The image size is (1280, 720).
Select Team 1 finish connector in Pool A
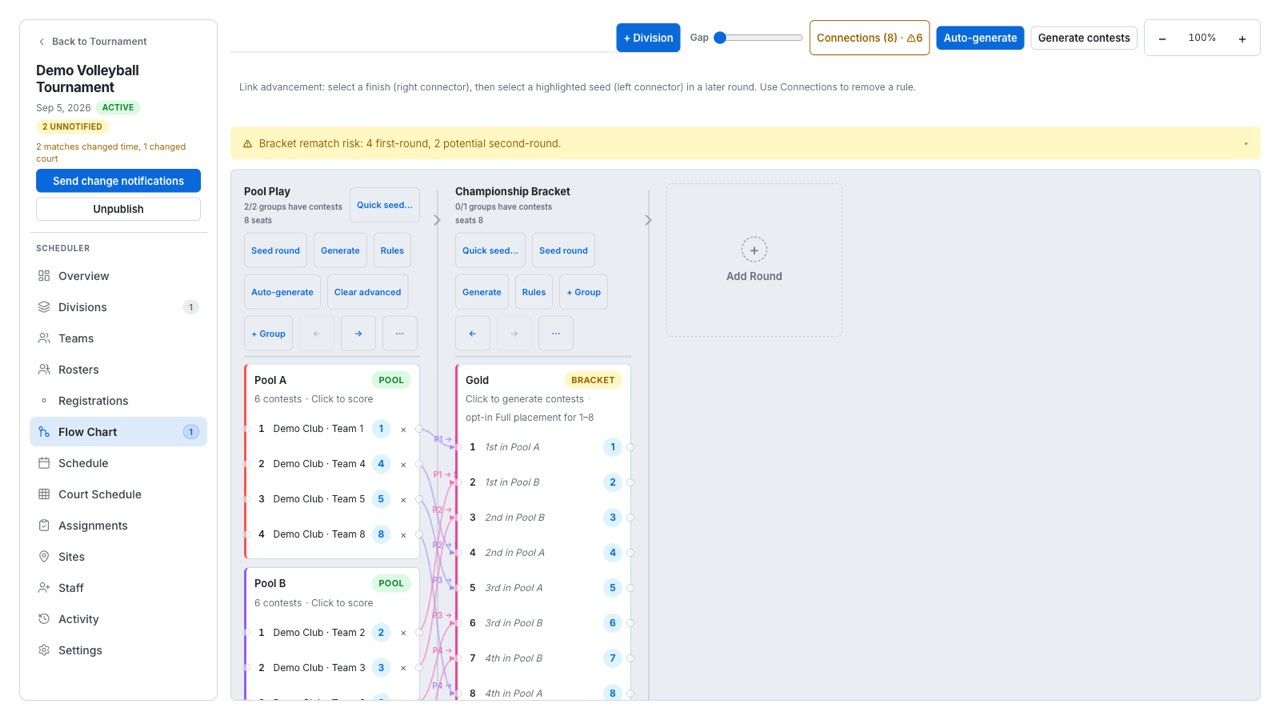point(419,429)
